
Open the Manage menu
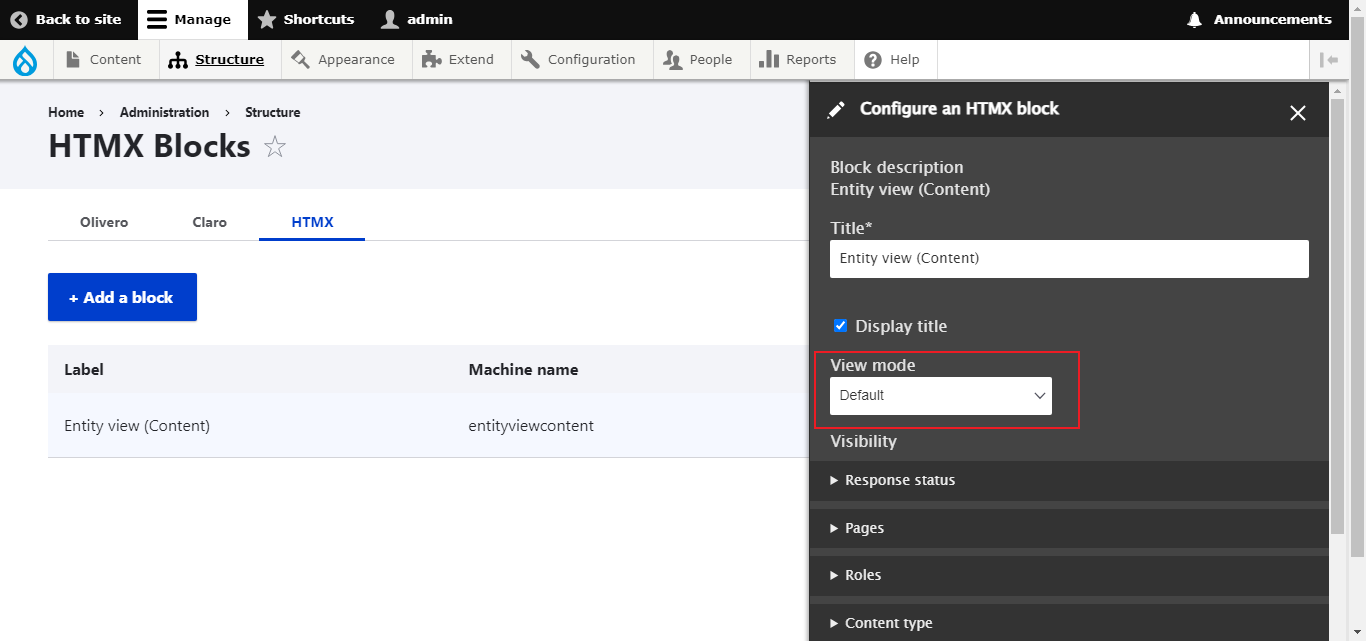pyautogui.click(x=192, y=19)
